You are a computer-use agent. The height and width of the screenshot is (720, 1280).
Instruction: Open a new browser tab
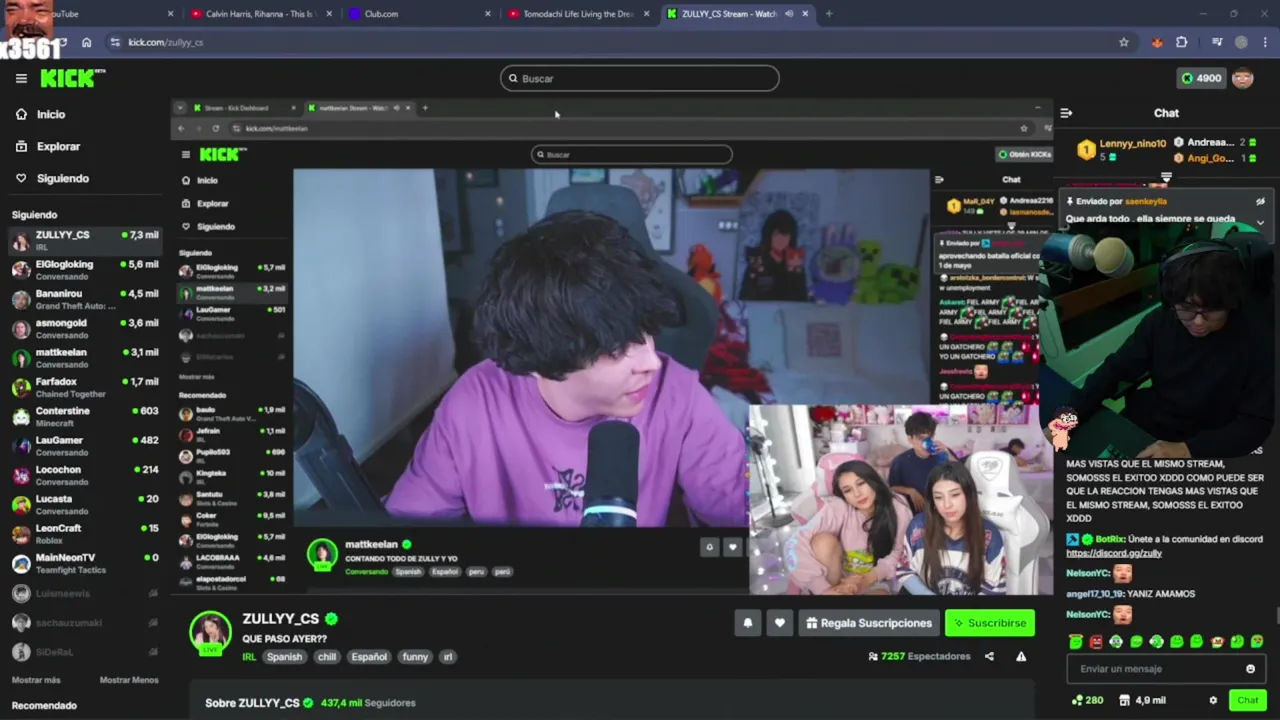coord(829,14)
